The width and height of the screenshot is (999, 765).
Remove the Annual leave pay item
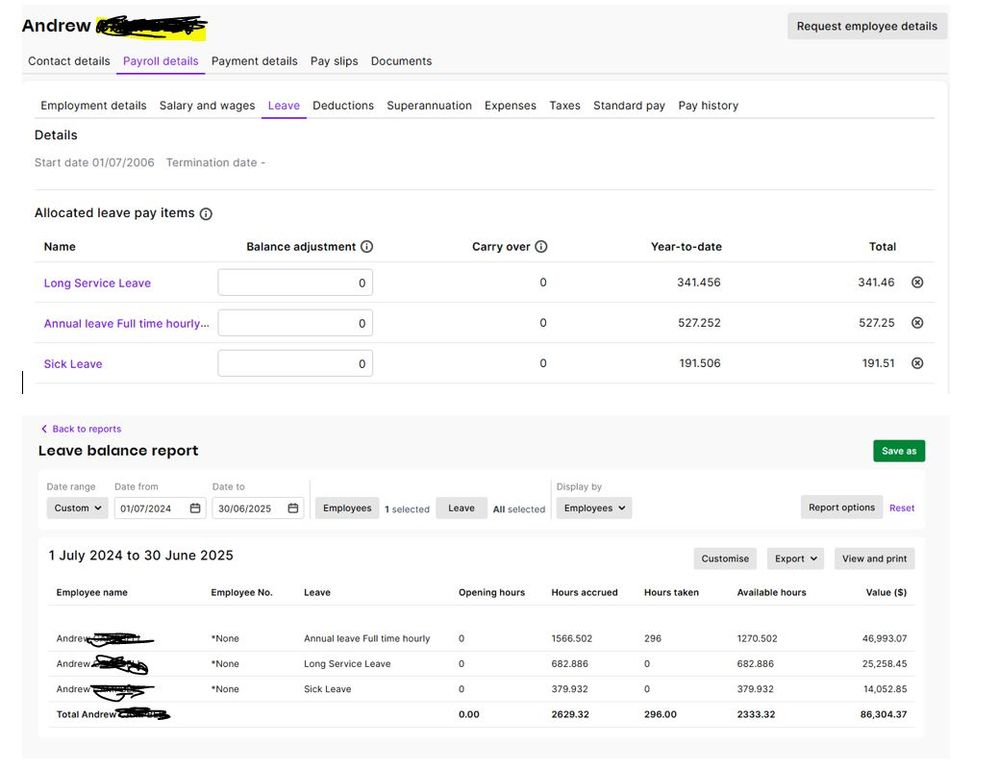click(x=917, y=323)
